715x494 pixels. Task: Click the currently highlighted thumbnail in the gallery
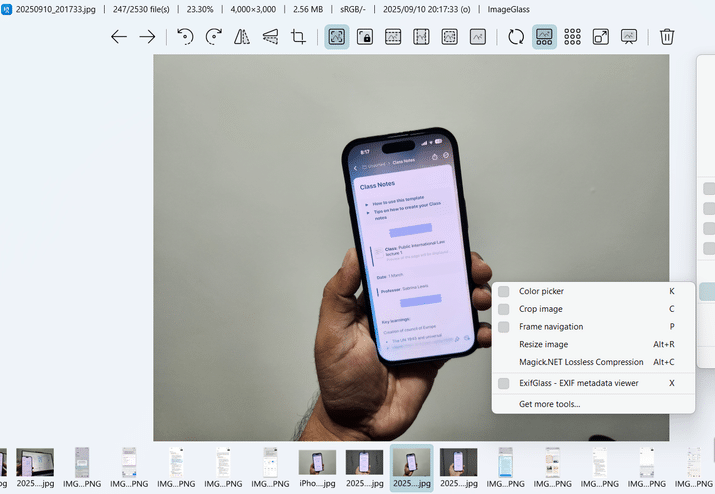(x=411, y=467)
